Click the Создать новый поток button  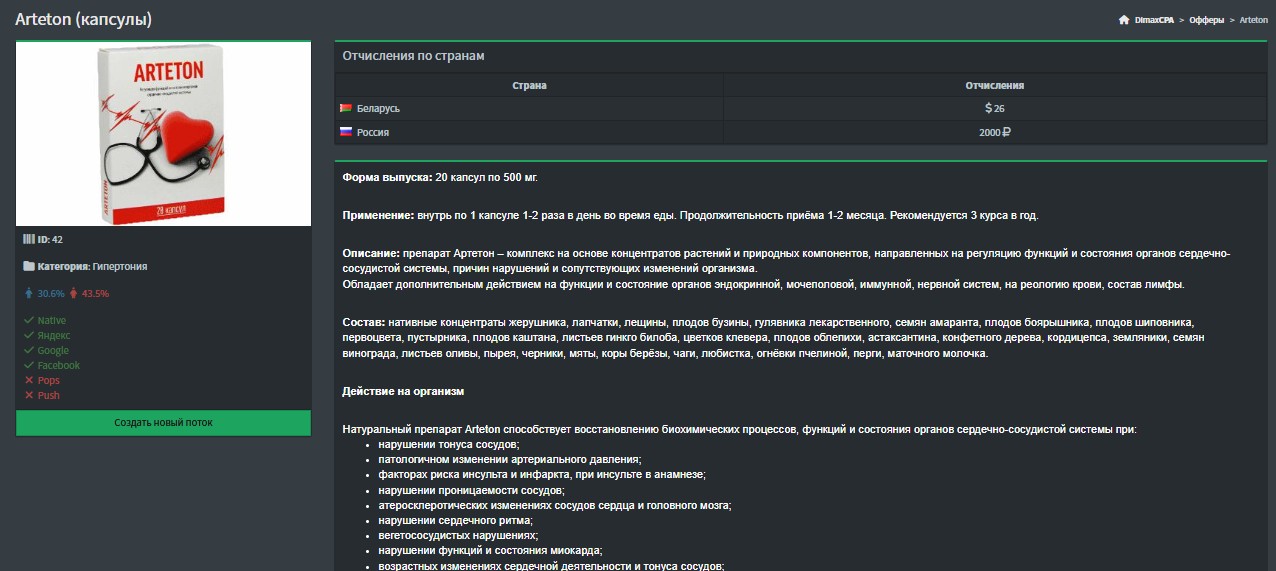[163, 422]
